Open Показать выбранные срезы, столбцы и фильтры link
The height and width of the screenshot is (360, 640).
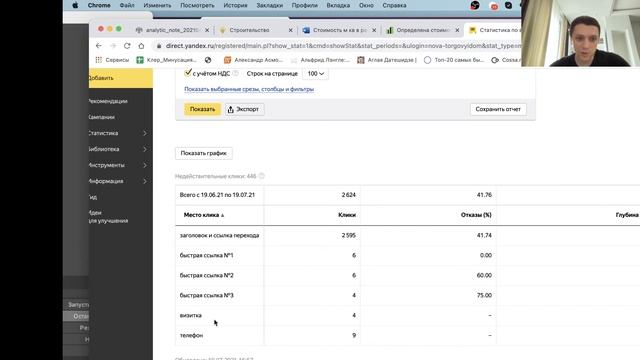coord(249,89)
